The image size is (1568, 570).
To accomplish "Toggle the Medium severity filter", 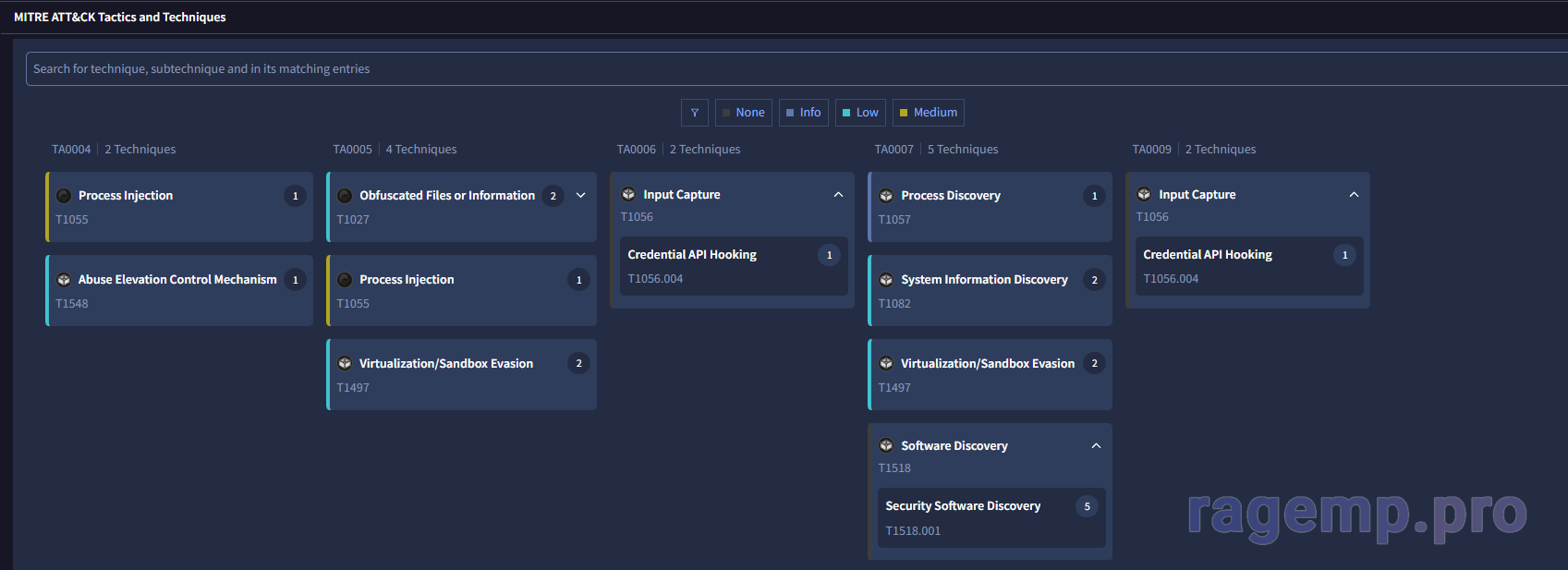I will (929, 113).
